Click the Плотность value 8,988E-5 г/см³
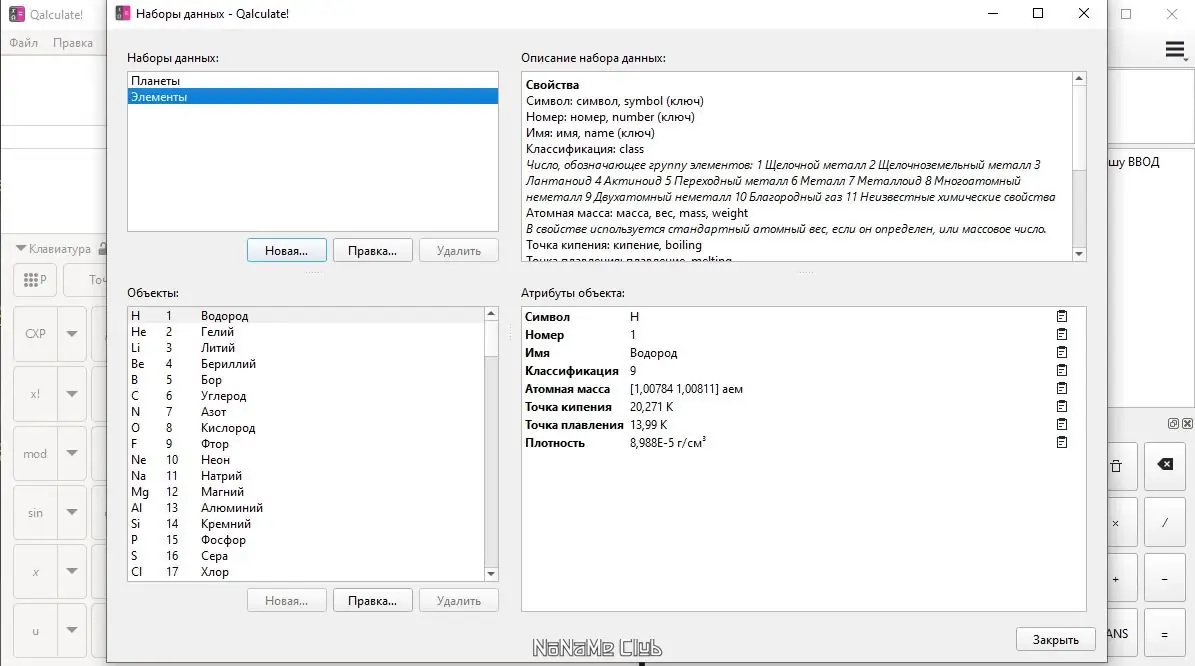Image resolution: width=1195 pixels, height=666 pixels. pyautogui.click(x=668, y=443)
